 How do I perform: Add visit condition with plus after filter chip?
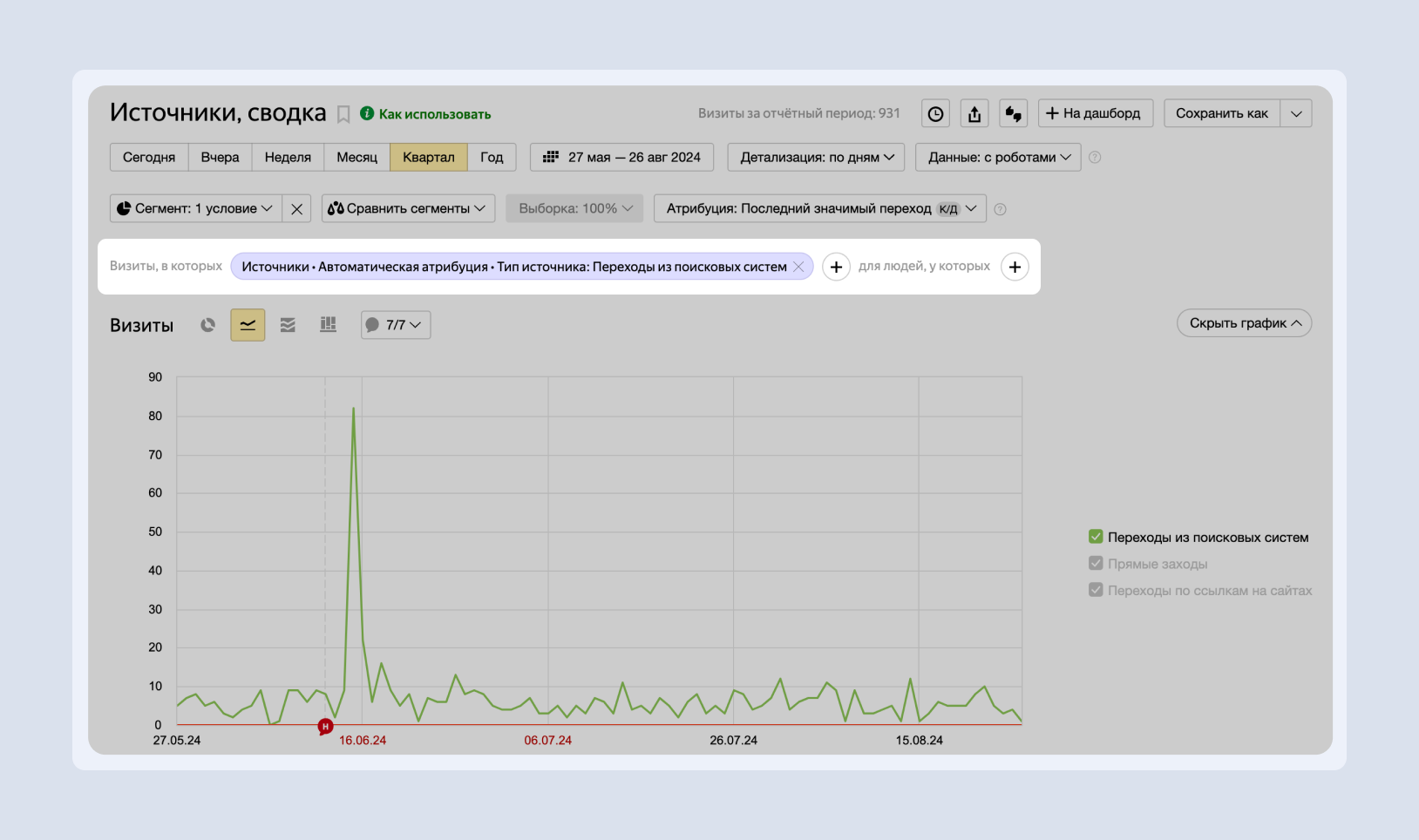tap(836, 267)
